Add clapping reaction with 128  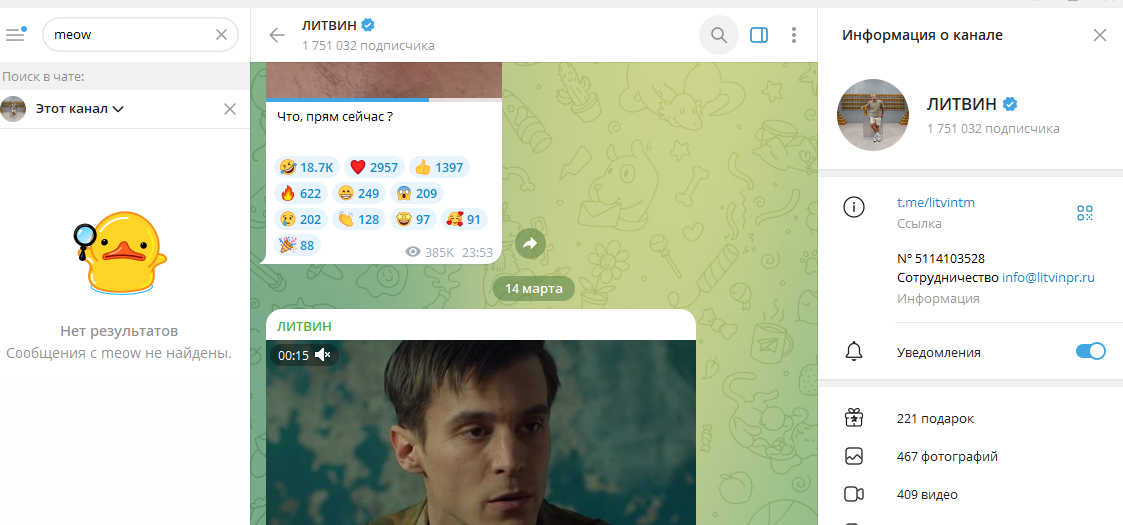coord(358,219)
